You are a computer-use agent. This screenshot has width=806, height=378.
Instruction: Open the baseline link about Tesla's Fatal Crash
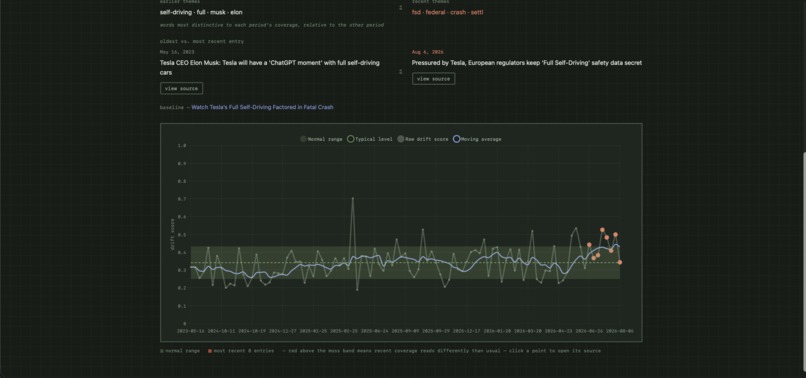(x=262, y=107)
